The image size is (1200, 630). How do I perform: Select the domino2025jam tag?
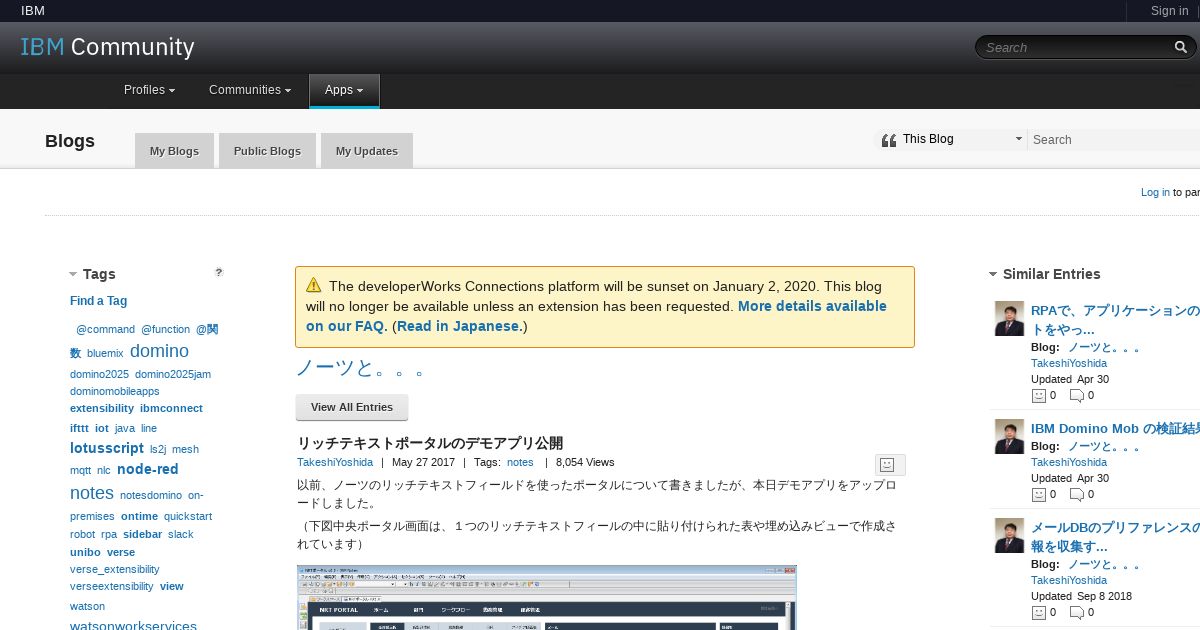(173, 374)
